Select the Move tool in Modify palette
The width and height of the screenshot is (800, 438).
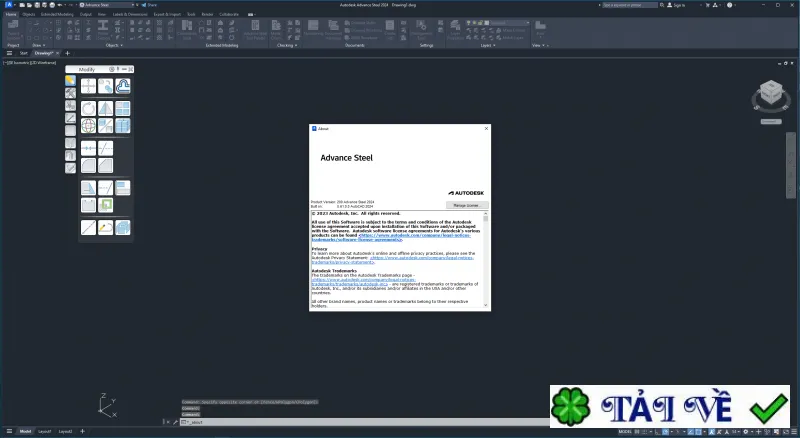coord(88,86)
